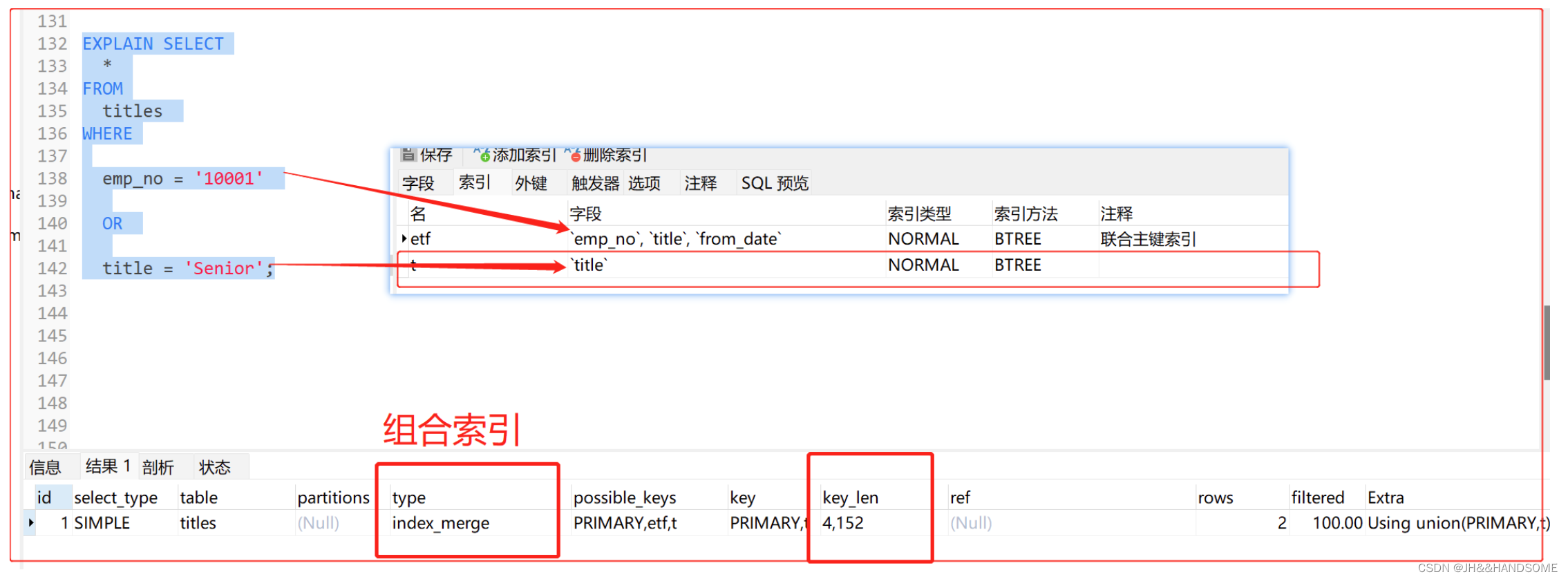1568x579 pixels.
Task: Click the editor vertical scrollbar thumb
Action: pos(1547,343)
